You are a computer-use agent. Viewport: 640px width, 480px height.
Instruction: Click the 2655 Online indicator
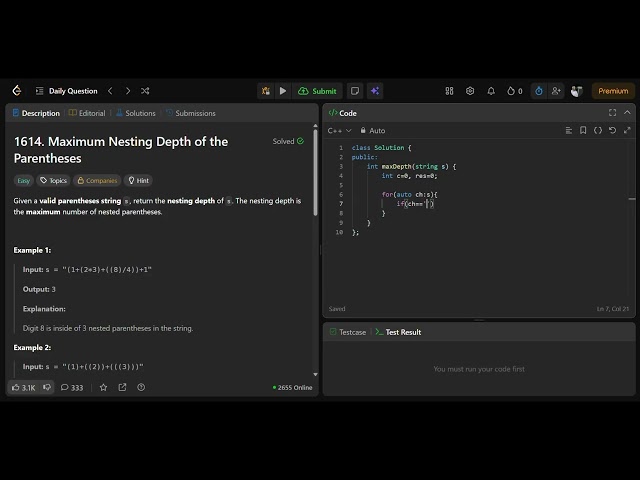click(292, 387)
